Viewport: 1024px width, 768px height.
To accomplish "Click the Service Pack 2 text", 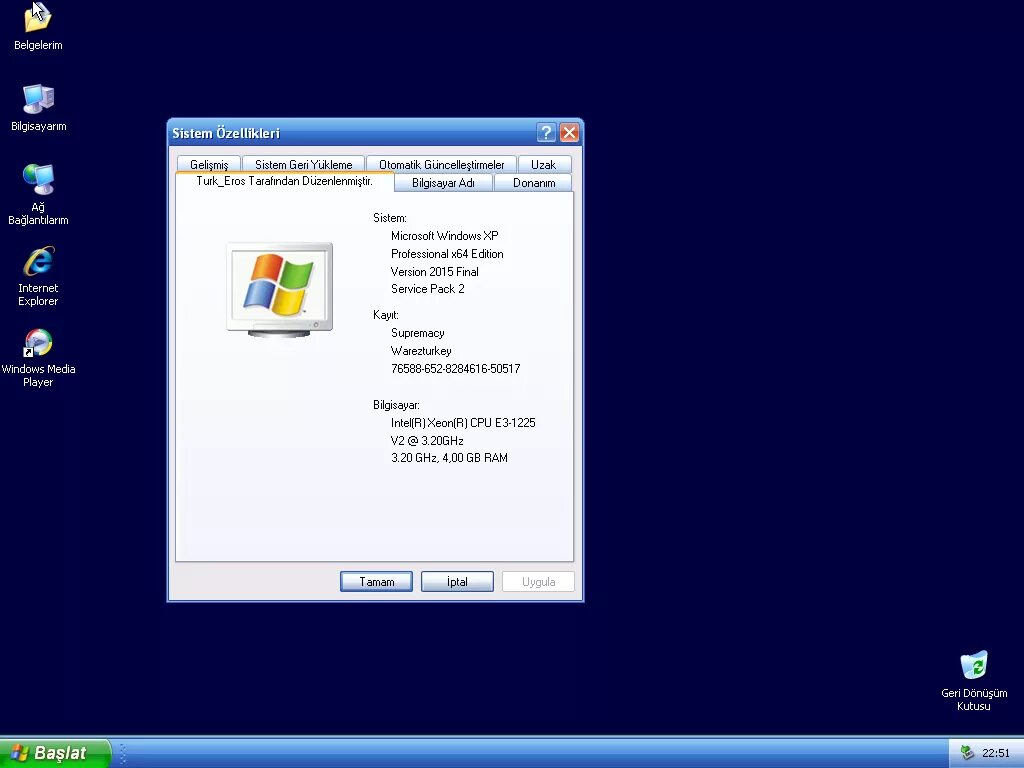I will click(428, 289).
